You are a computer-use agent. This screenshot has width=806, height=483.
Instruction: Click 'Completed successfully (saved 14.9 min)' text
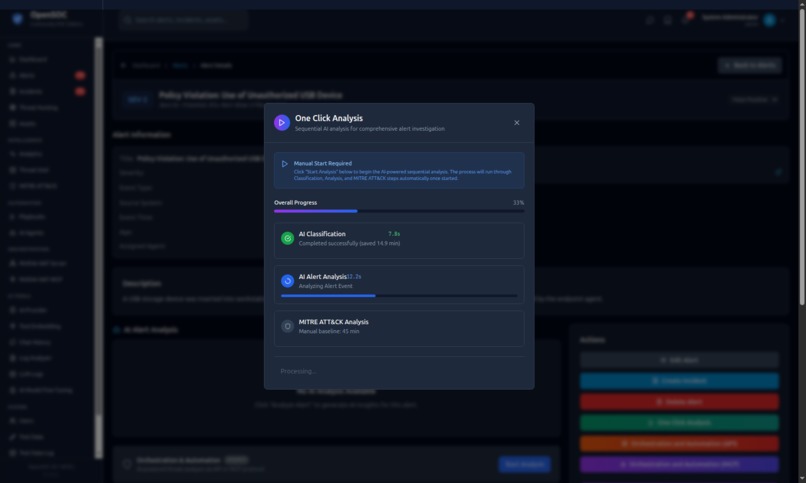349,244
